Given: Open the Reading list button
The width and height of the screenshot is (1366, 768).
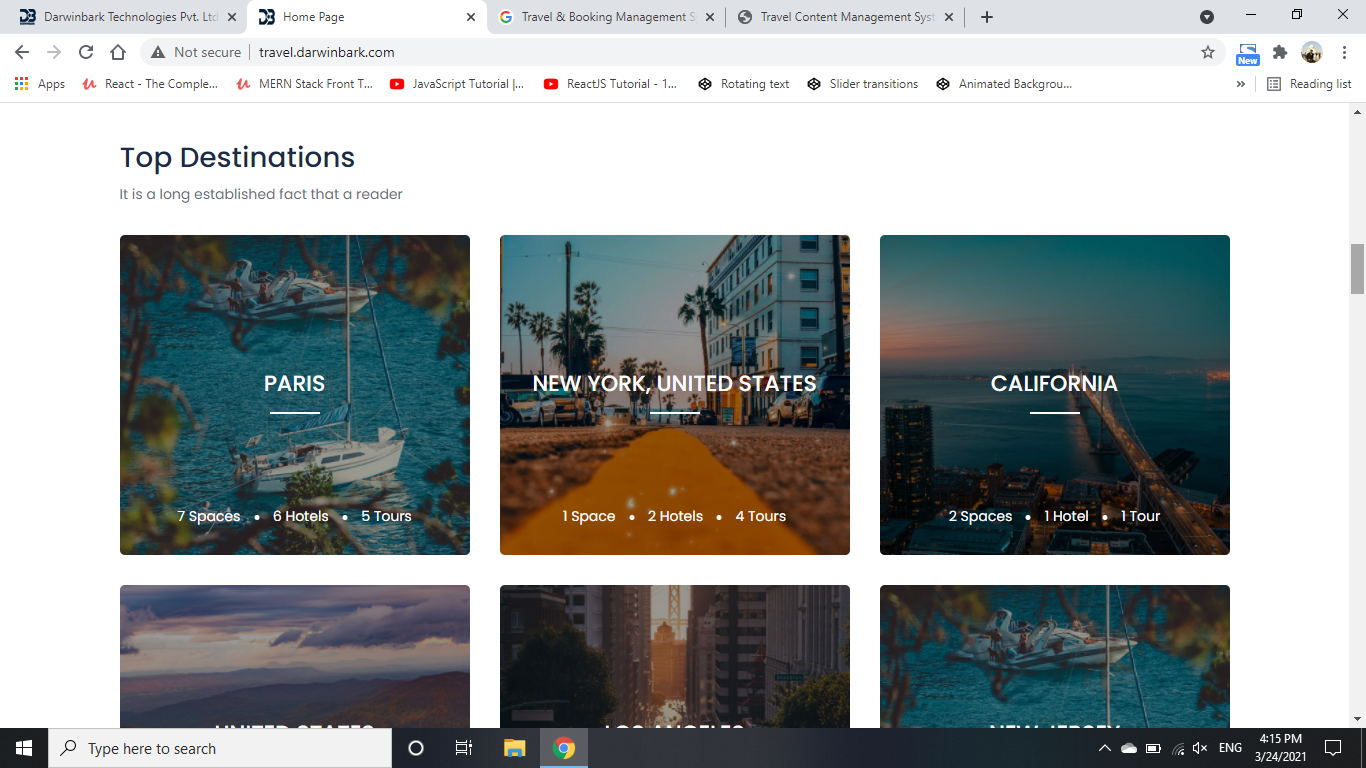Looking at the screenshot, I should [x=1309, y=84].
